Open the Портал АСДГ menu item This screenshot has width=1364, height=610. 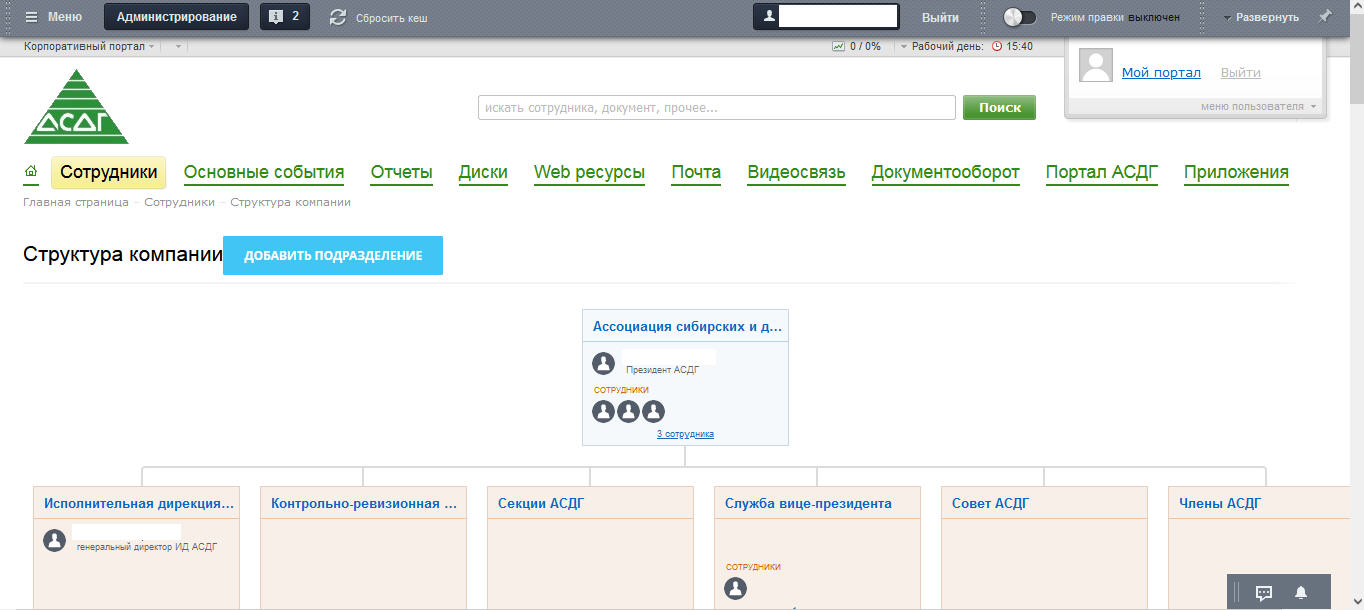1101,172
